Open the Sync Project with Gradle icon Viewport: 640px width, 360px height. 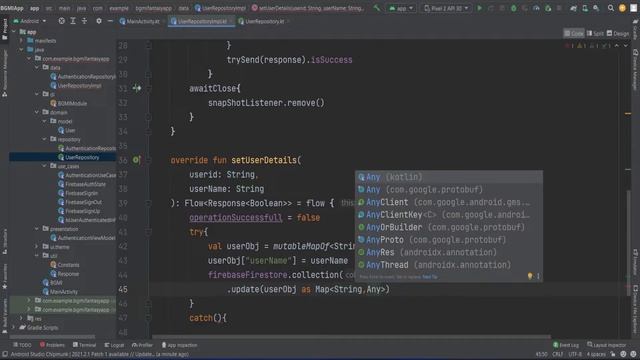573,8
